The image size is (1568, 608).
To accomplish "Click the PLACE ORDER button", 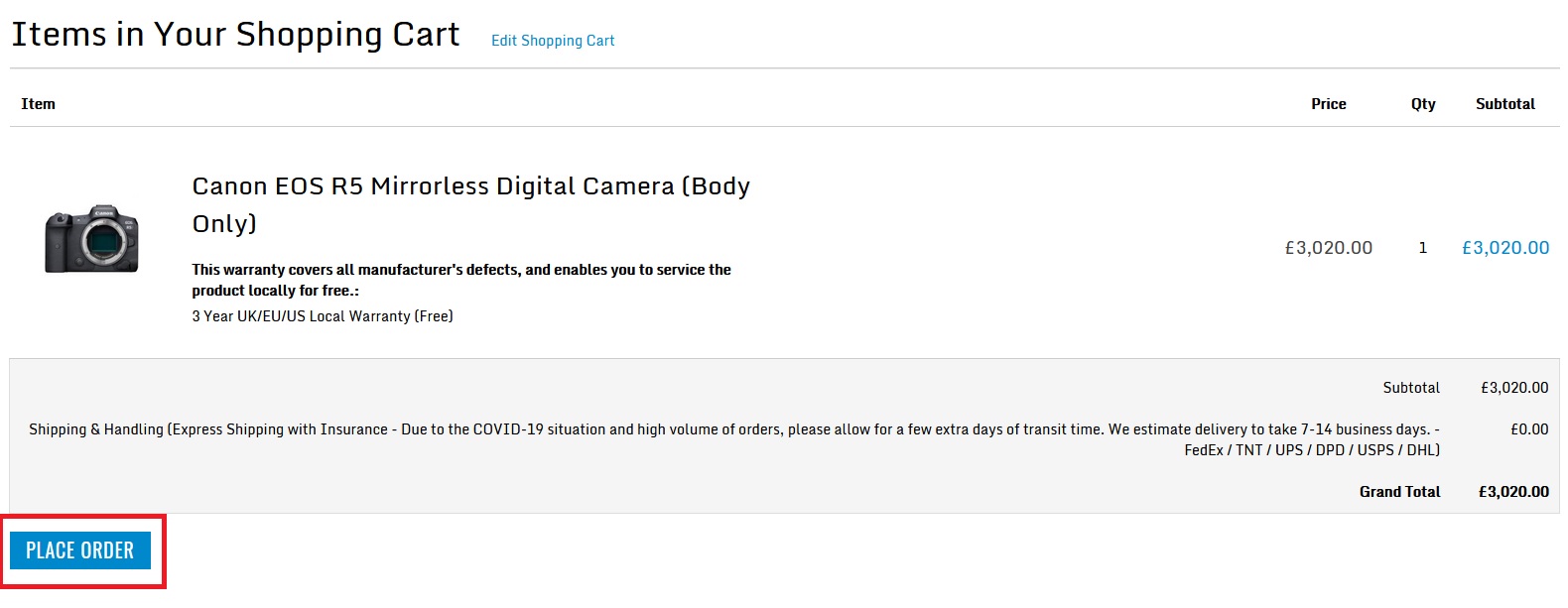I will (x=80, y=550).
